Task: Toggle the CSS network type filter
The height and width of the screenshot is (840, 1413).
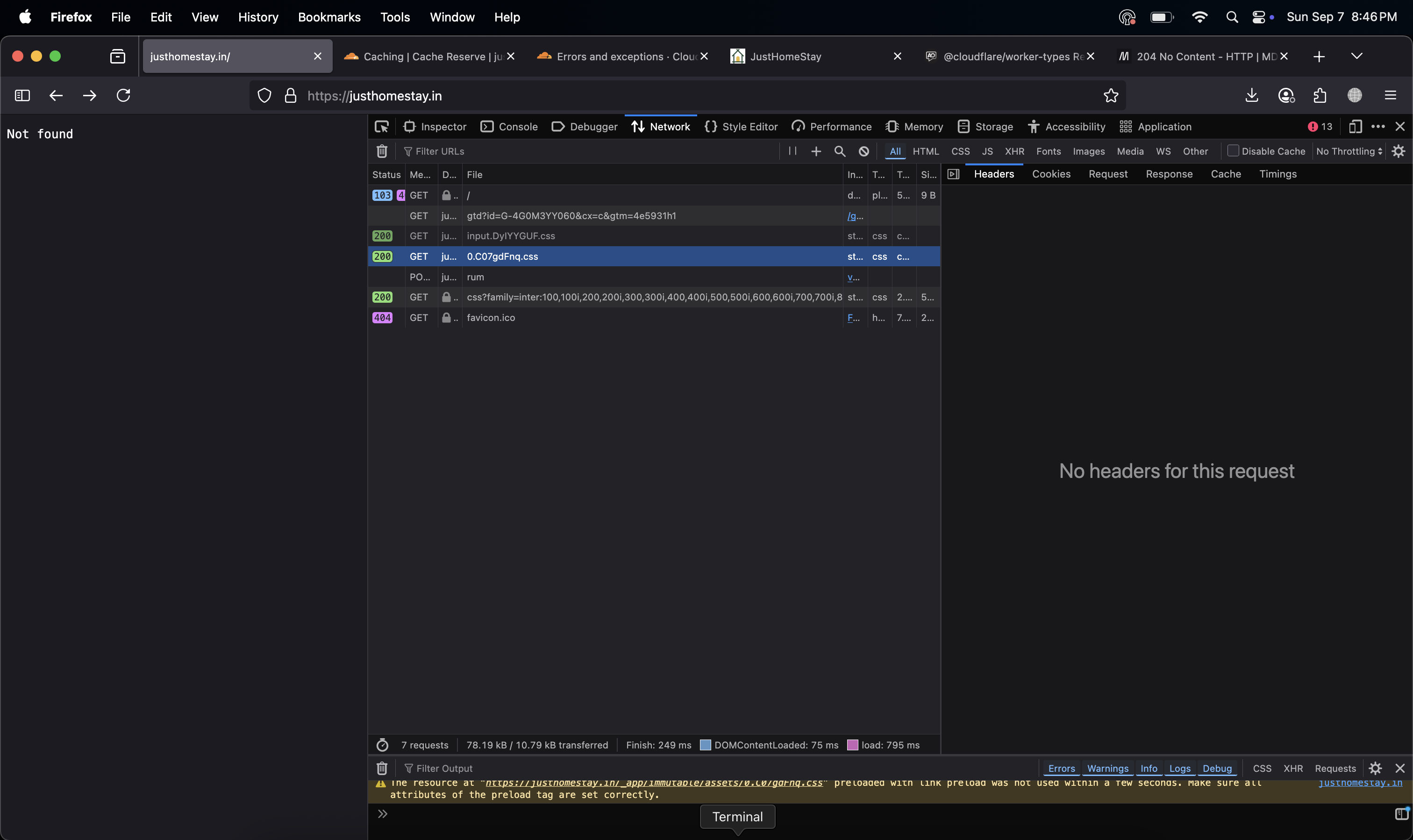Action: coord(960,151)
